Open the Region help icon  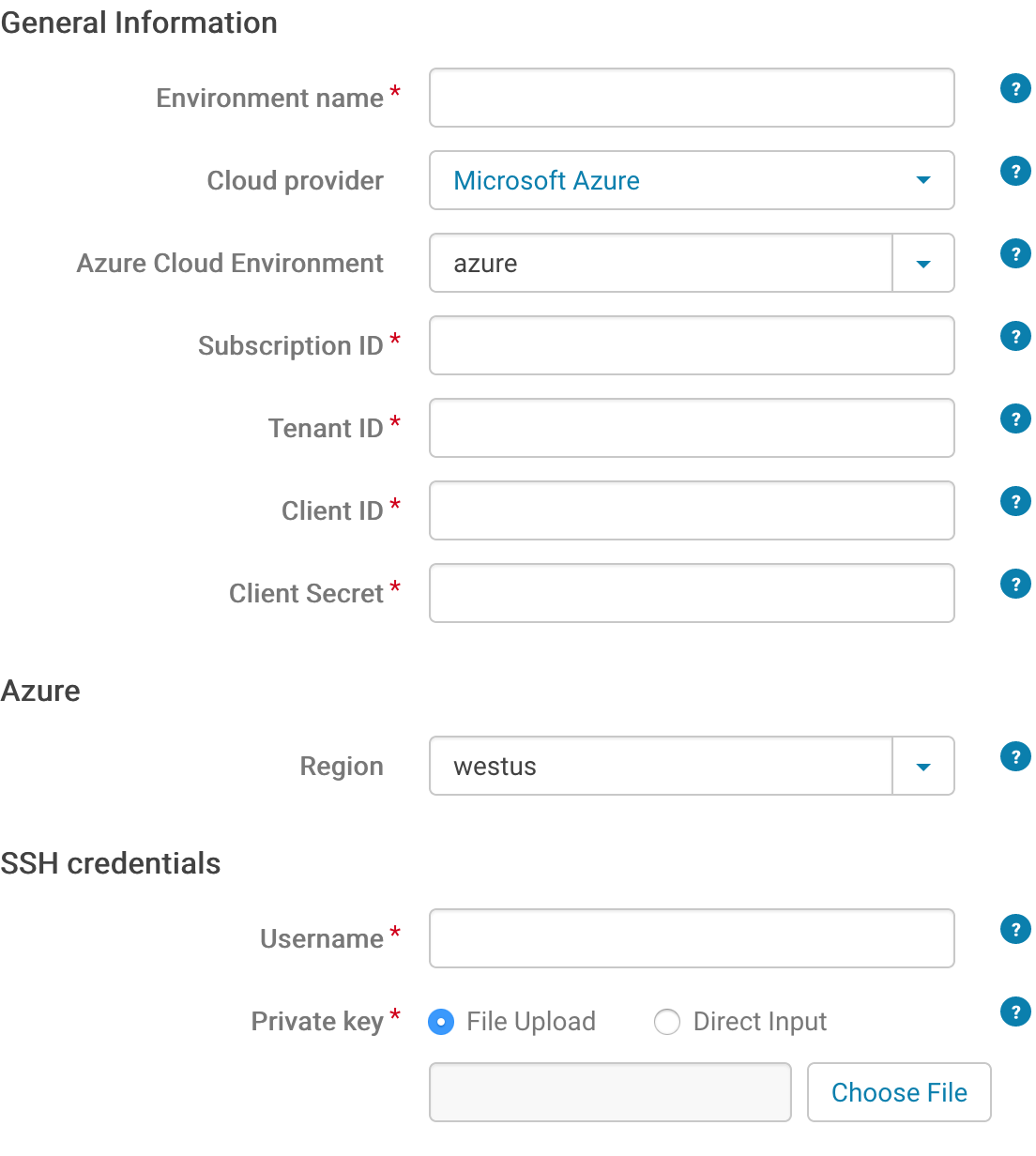(x=1015, y=757)
